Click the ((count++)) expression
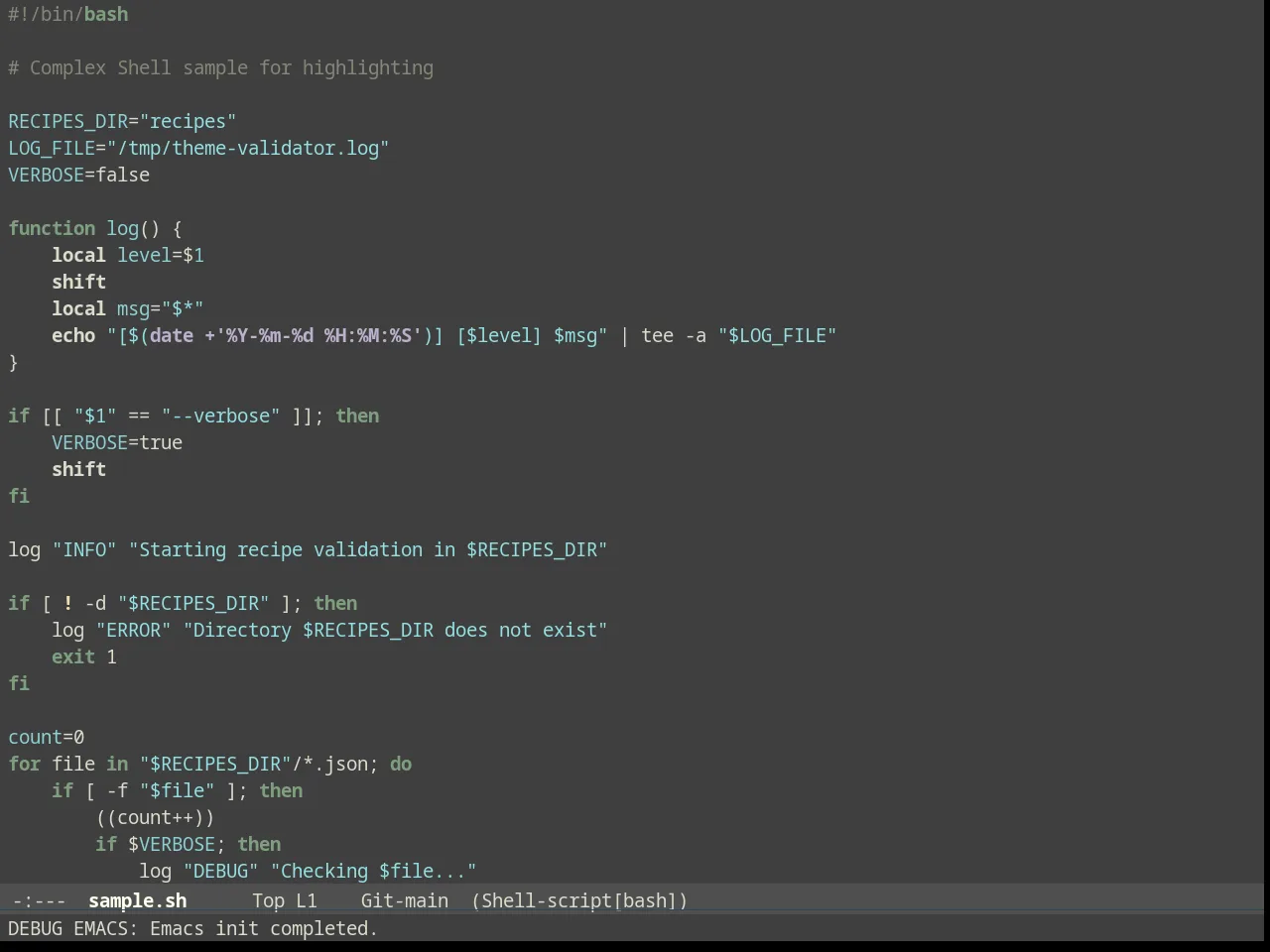 pos(156,817)
